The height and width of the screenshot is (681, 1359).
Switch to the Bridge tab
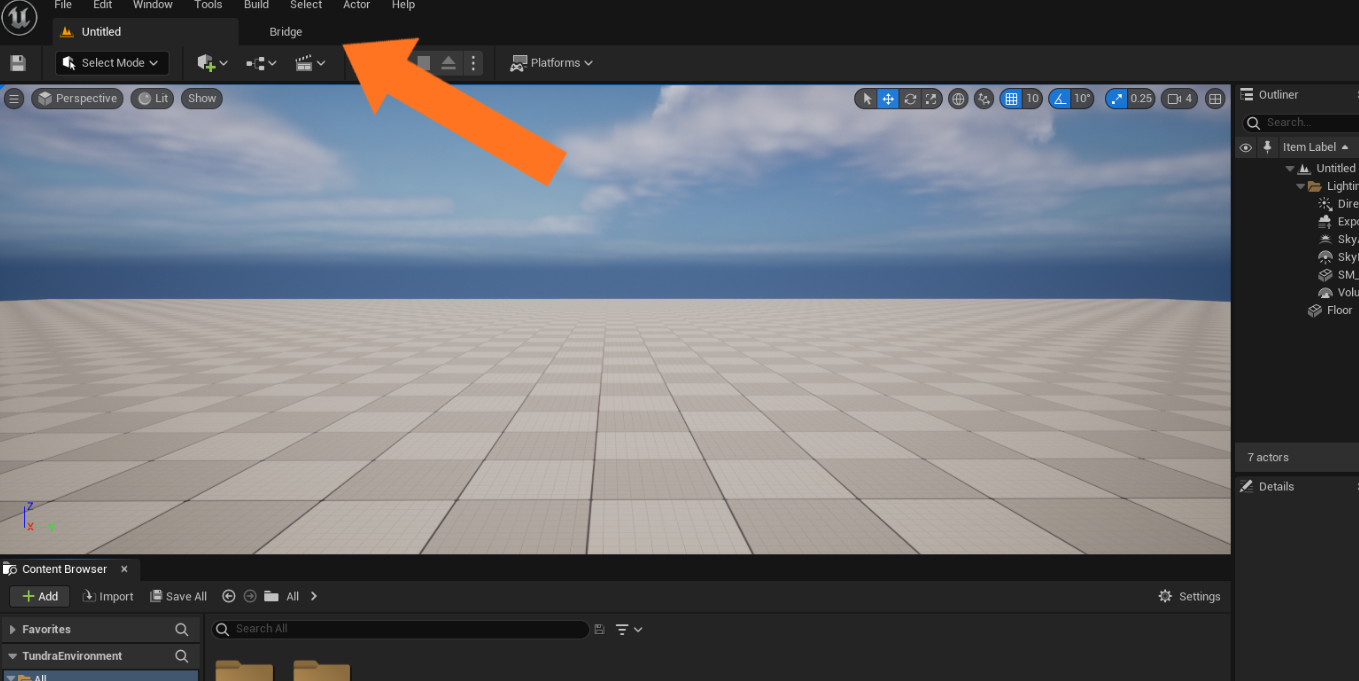coord(285,32)
